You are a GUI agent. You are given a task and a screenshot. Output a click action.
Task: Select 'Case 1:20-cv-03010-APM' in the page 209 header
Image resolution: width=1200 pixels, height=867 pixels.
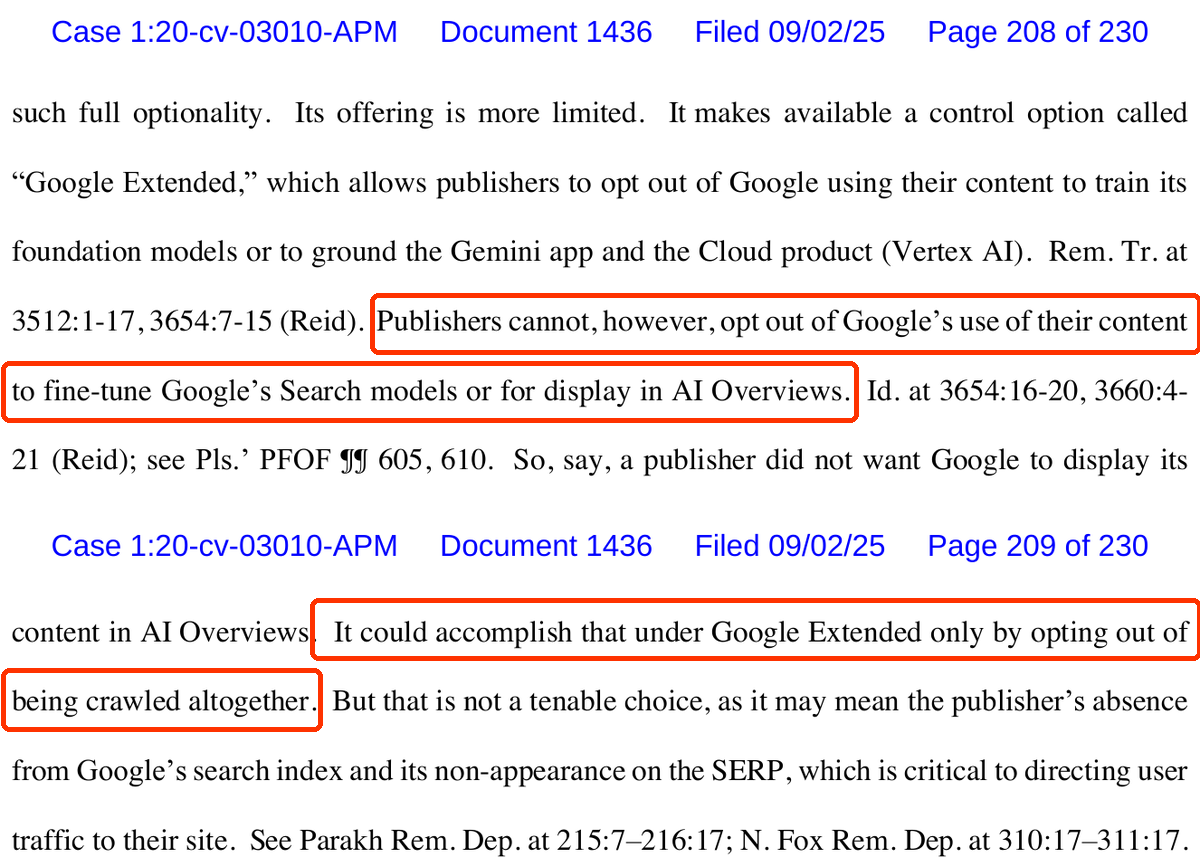224,546
